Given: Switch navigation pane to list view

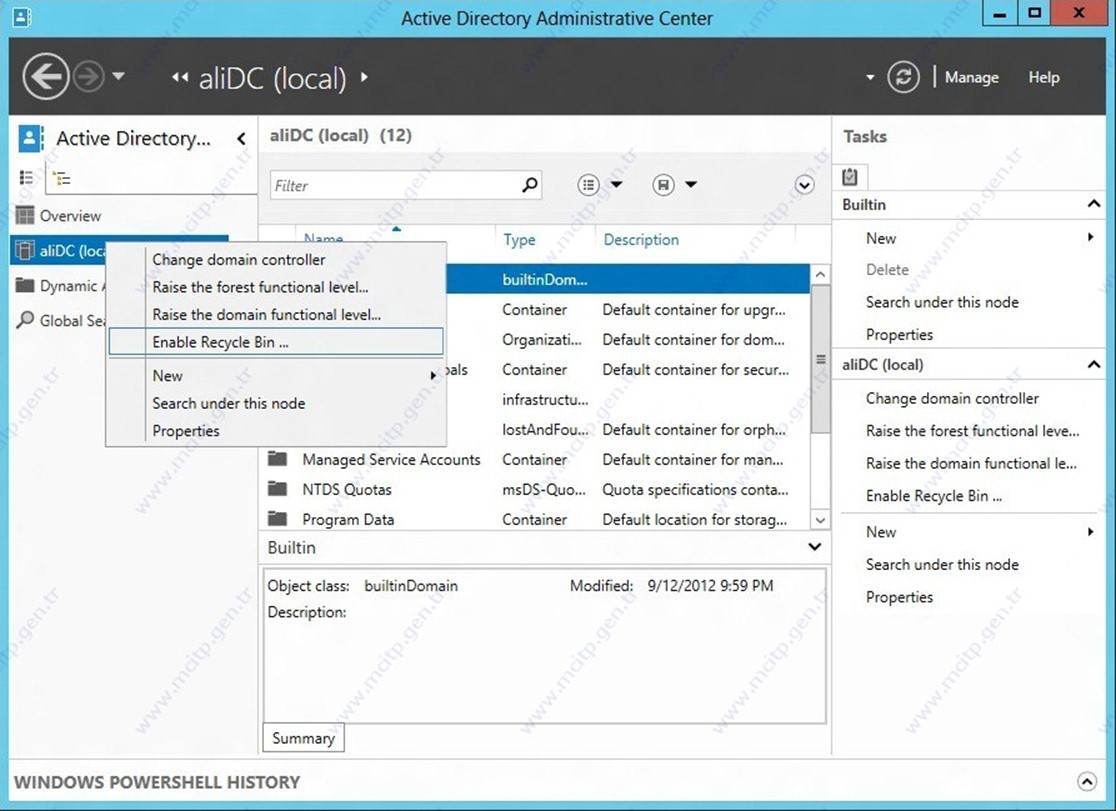Looking at the screenshot, I should coord(26,177).
